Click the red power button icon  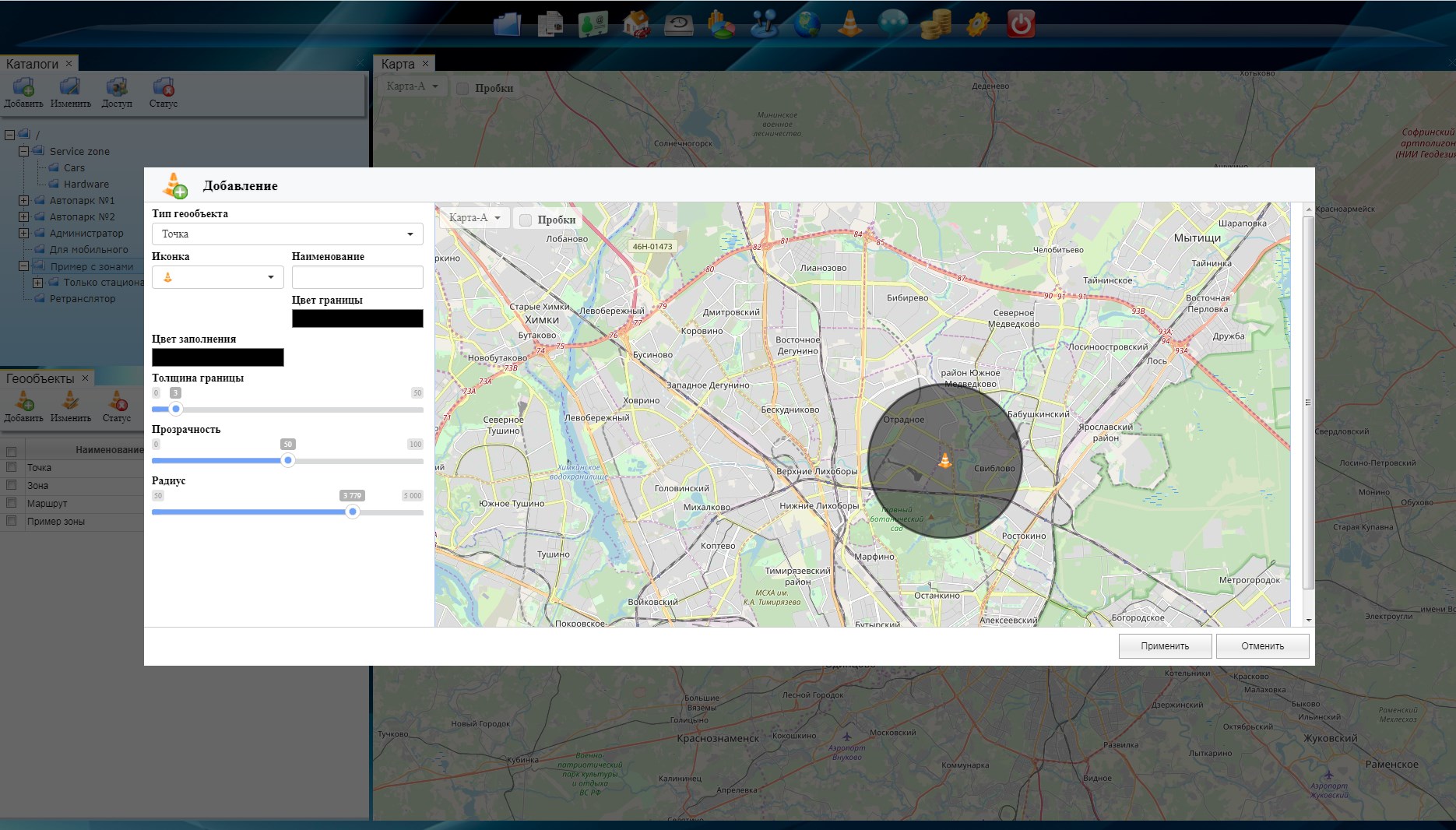(1020, 24)
